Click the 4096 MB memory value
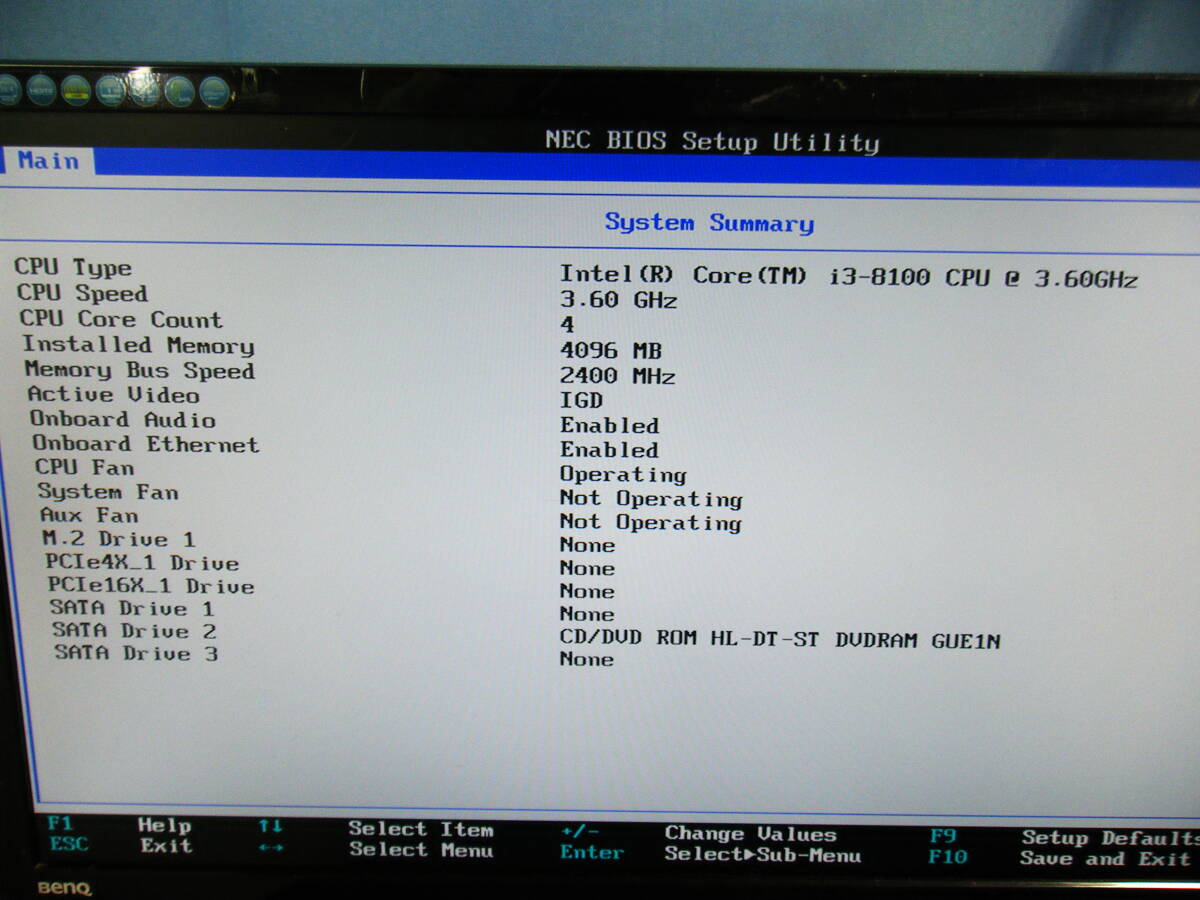The width and height of the screenshot is (1200, 900). pyautogui.click(x=610, y=351)
